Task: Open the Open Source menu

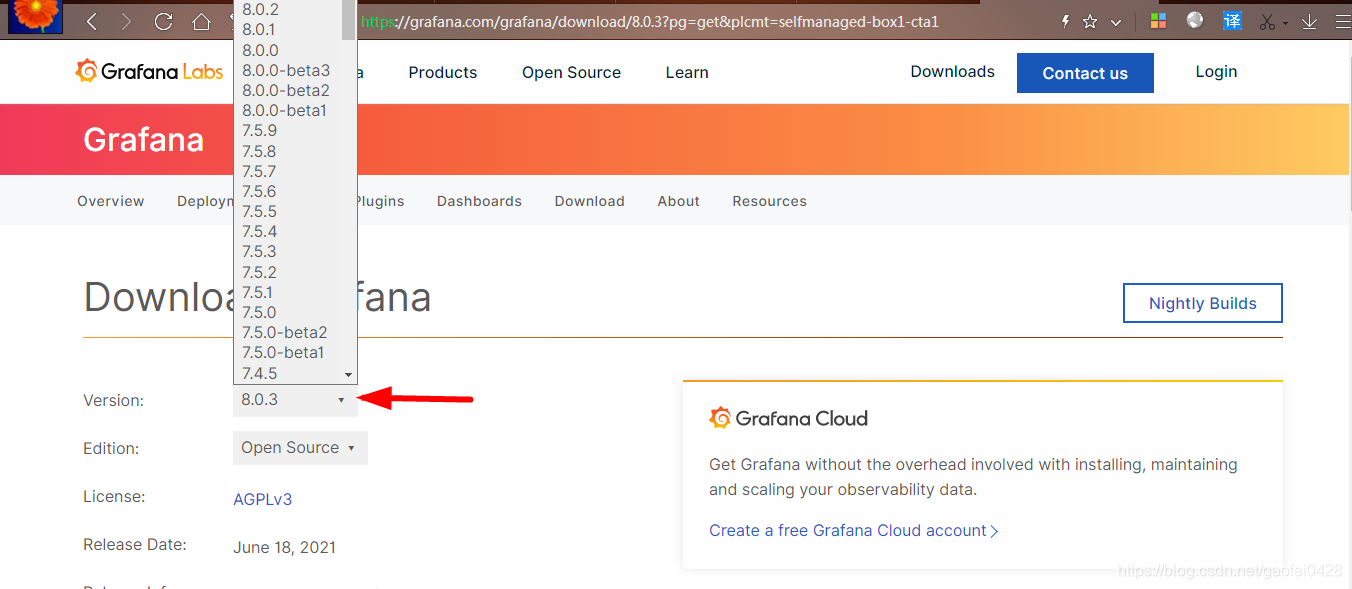Action: (571, 72)
